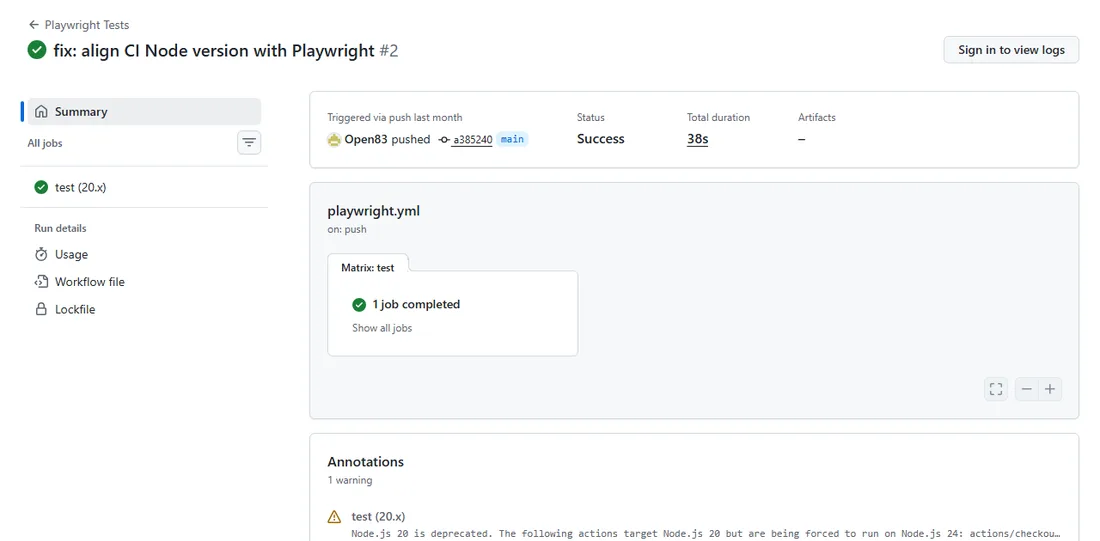Click the 38s total duration link
This screenshot has width=1100, height=541.
697,139
